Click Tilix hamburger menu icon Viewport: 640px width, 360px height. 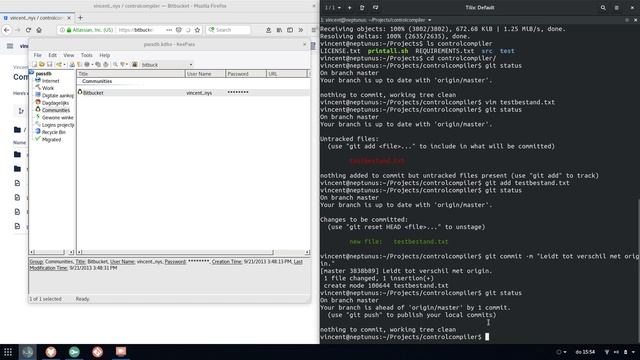[616, 7]
